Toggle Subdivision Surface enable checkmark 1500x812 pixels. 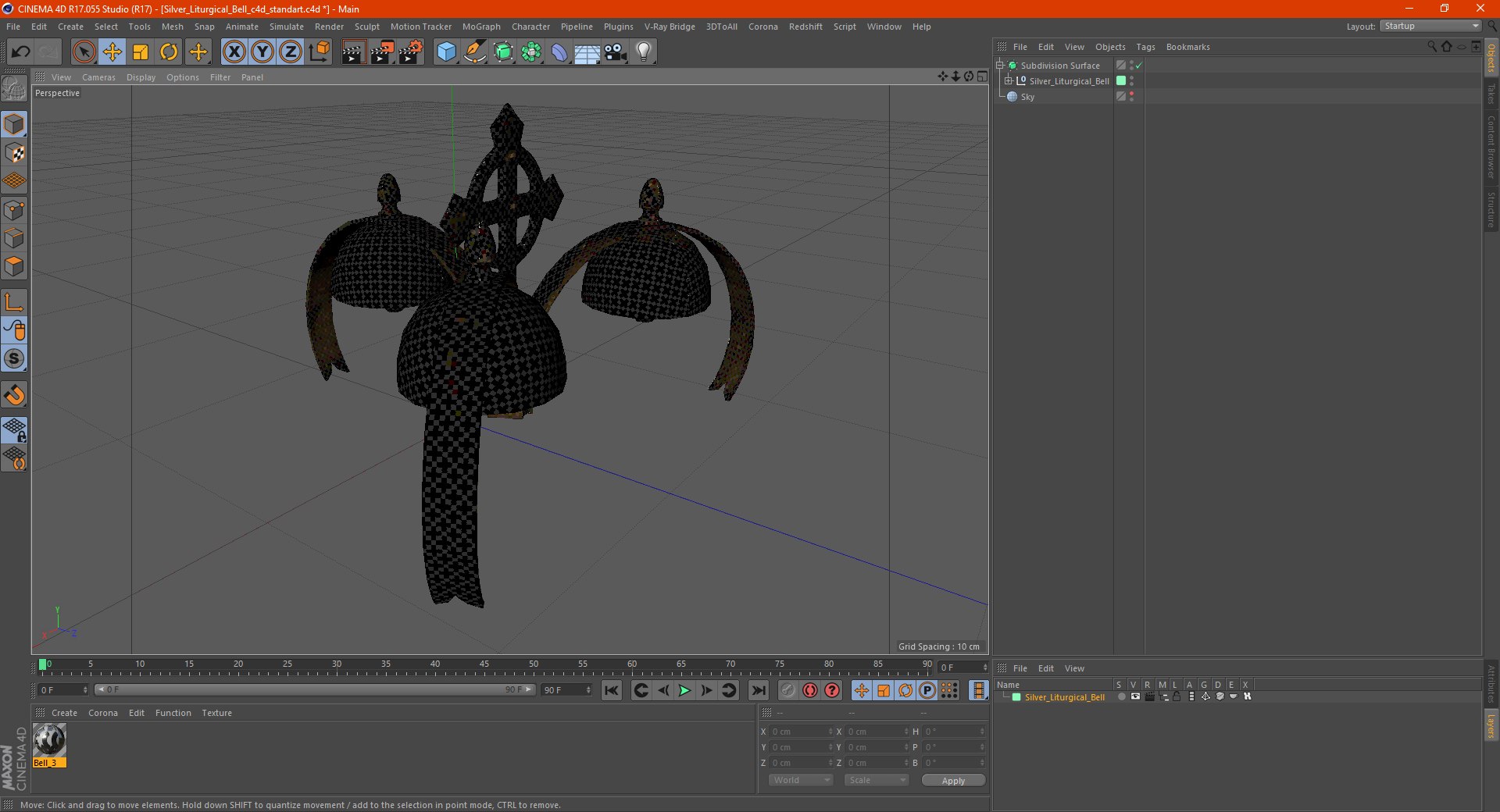coord(1139,66)
